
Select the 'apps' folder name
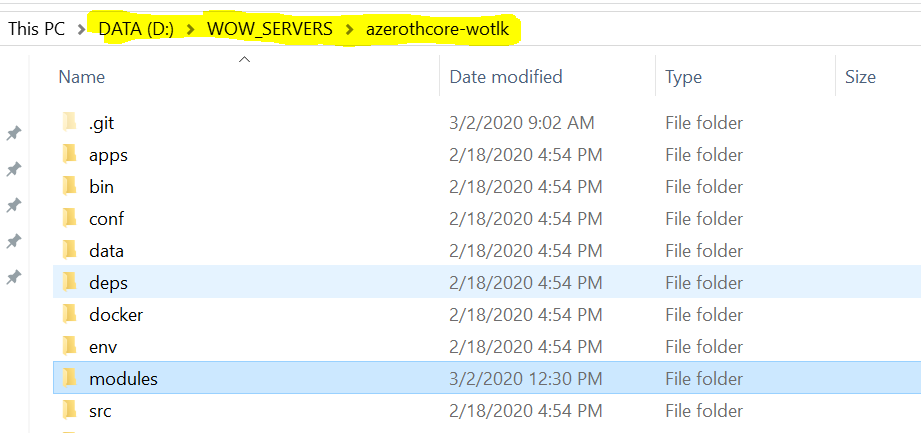click(x=109, y=155)
